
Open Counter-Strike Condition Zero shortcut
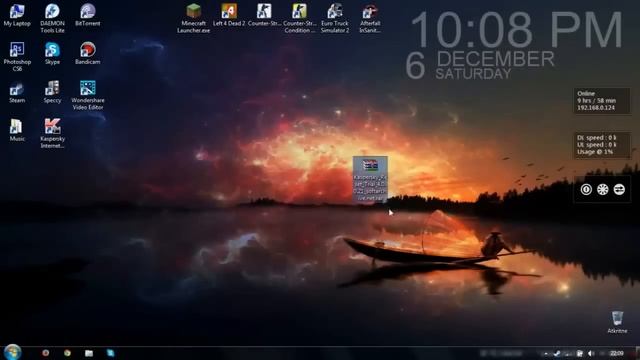pyautogui.click(x=299, y=18)
